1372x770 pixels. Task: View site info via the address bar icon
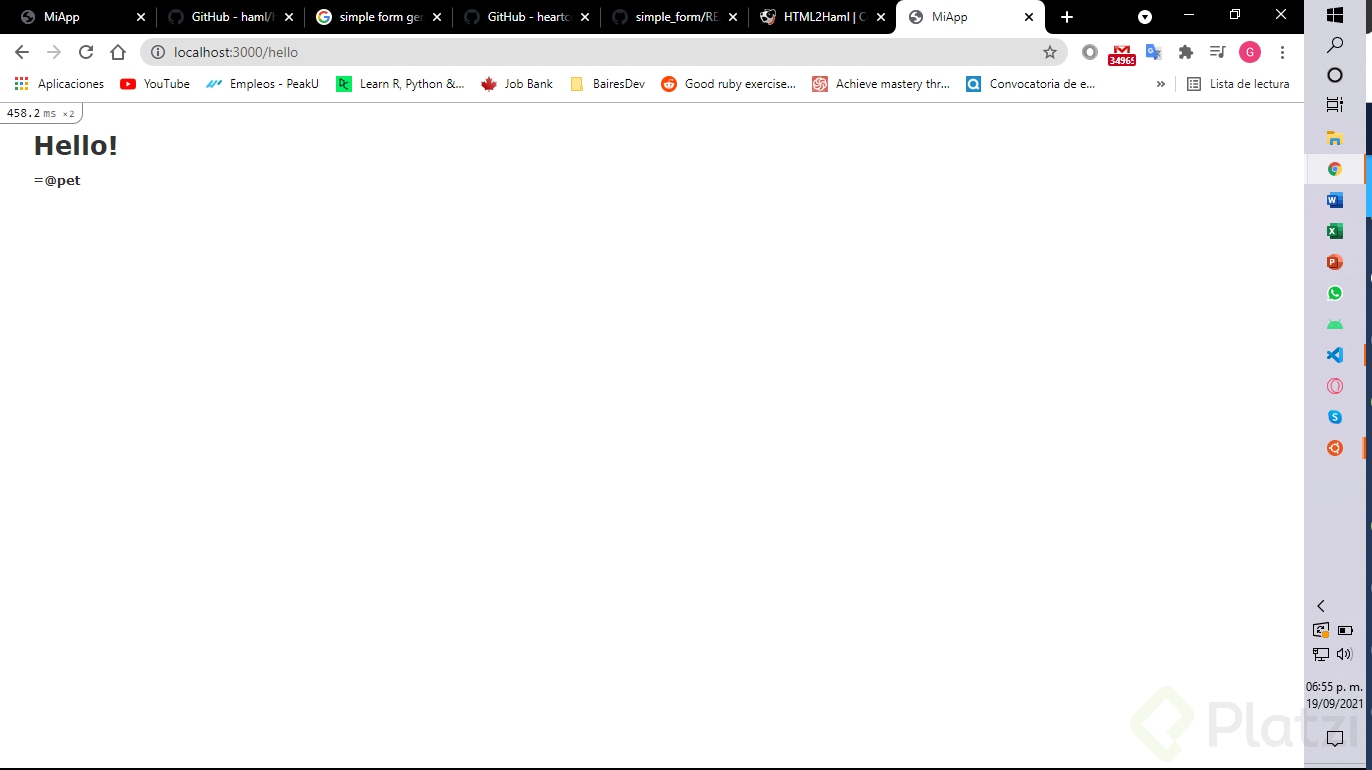(x=158, y=52)
